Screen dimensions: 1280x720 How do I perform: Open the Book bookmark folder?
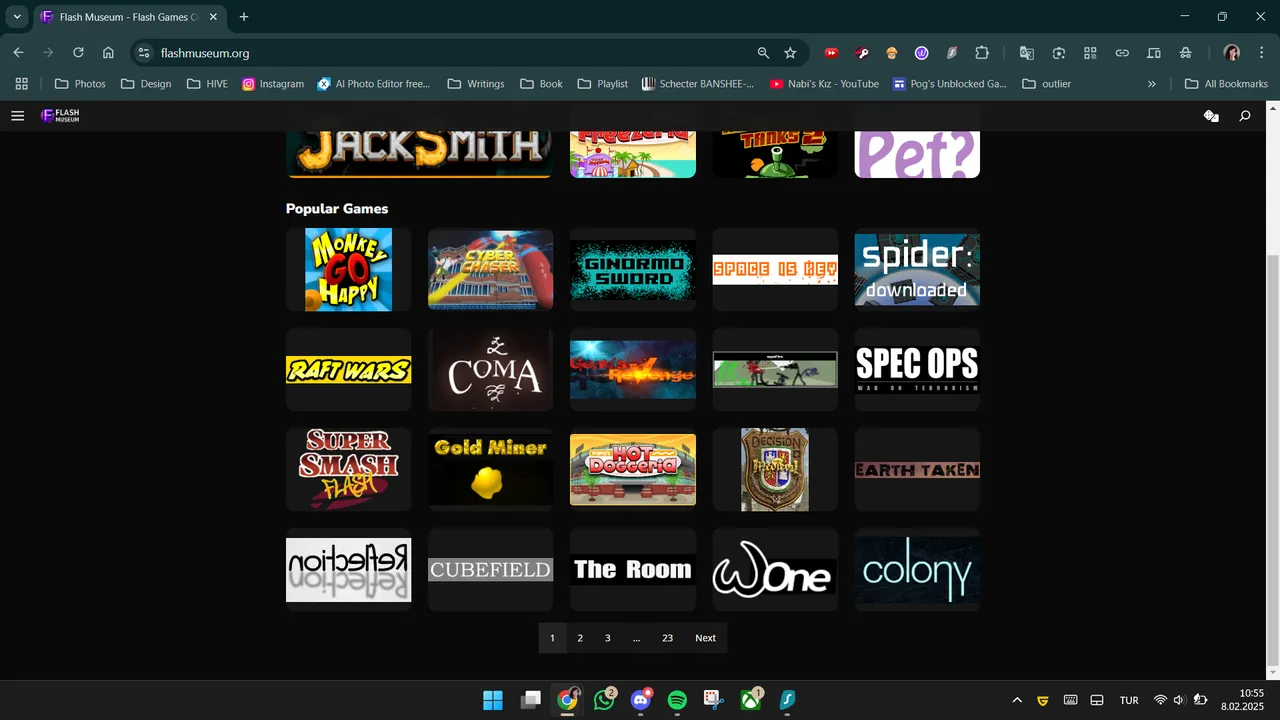(x=542, y=84)
